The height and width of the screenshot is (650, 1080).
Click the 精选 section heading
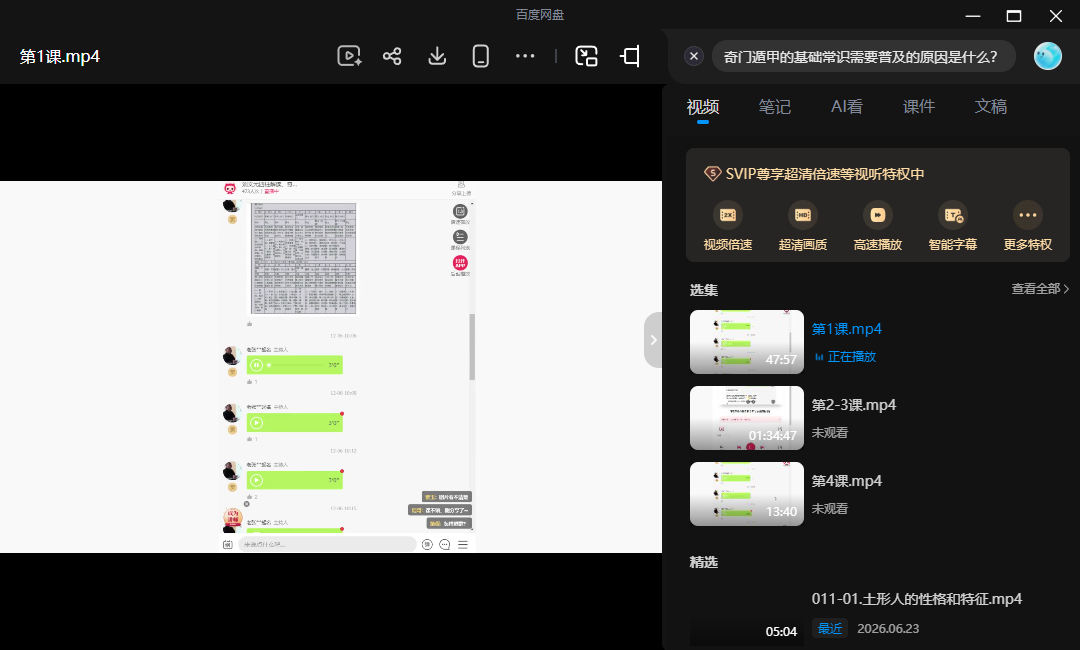pyautogui.click(x=703, y=563)
